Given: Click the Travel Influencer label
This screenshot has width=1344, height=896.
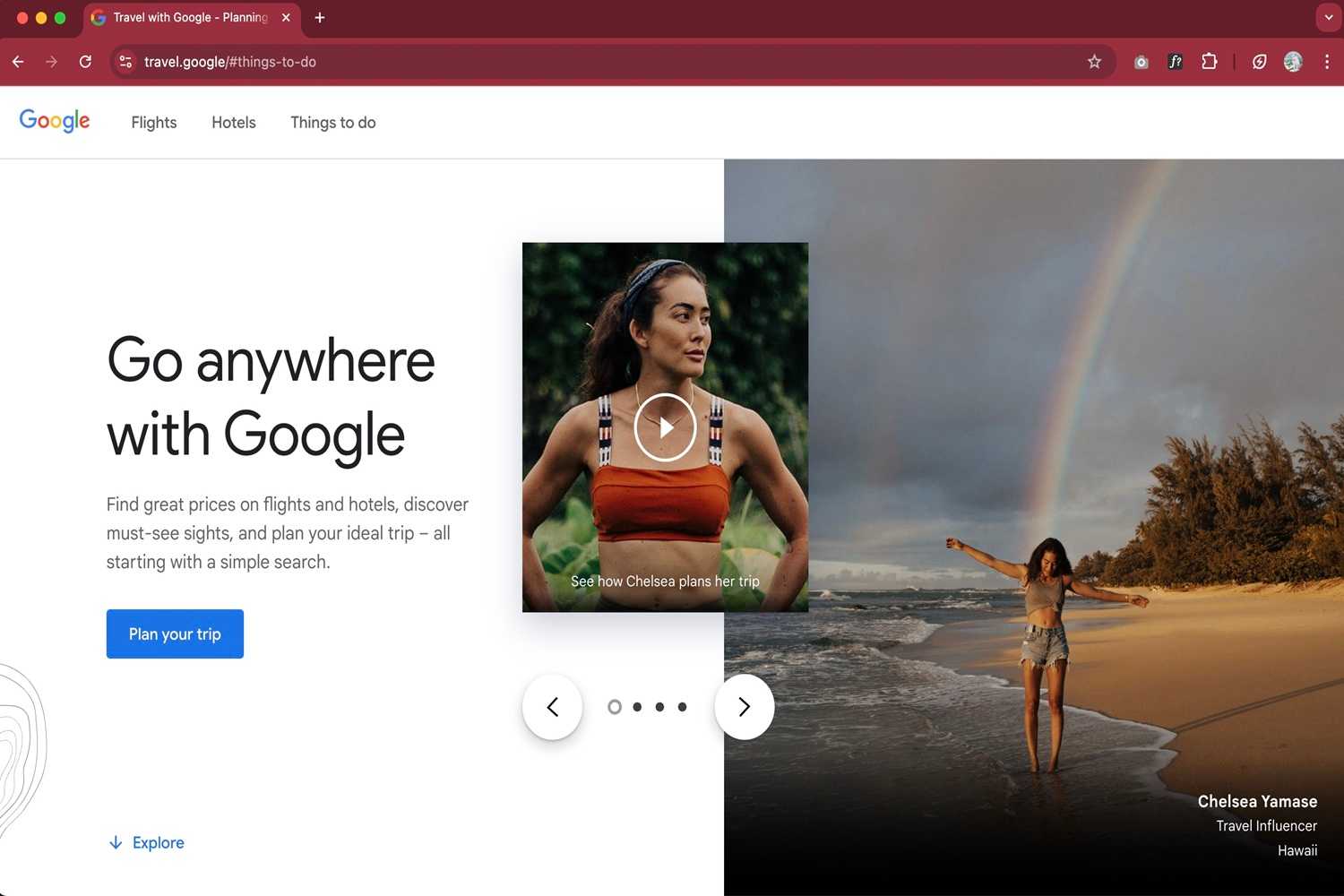Looking at the screenshot, I should coord(1266,826).
